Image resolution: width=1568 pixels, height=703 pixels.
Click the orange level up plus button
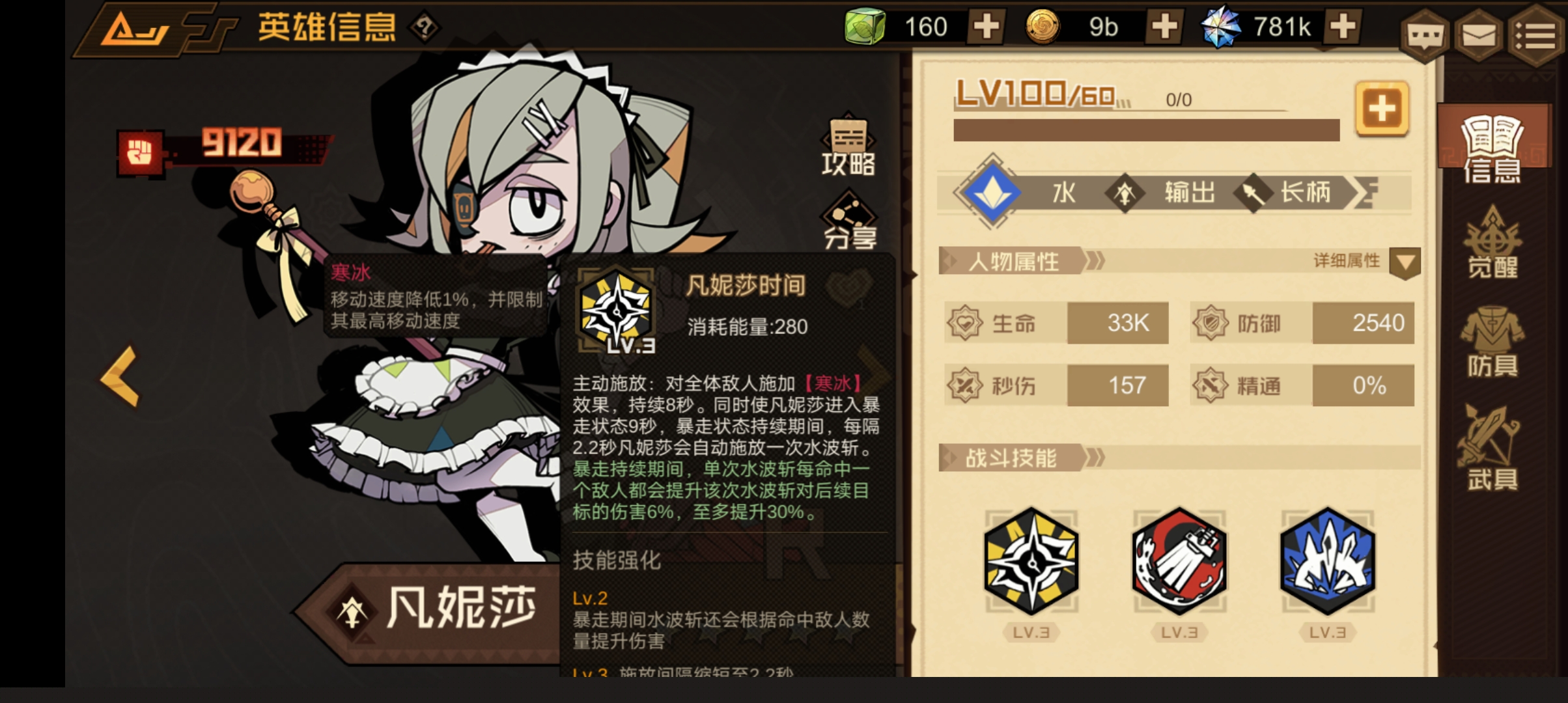click(x=1382, y=109)
